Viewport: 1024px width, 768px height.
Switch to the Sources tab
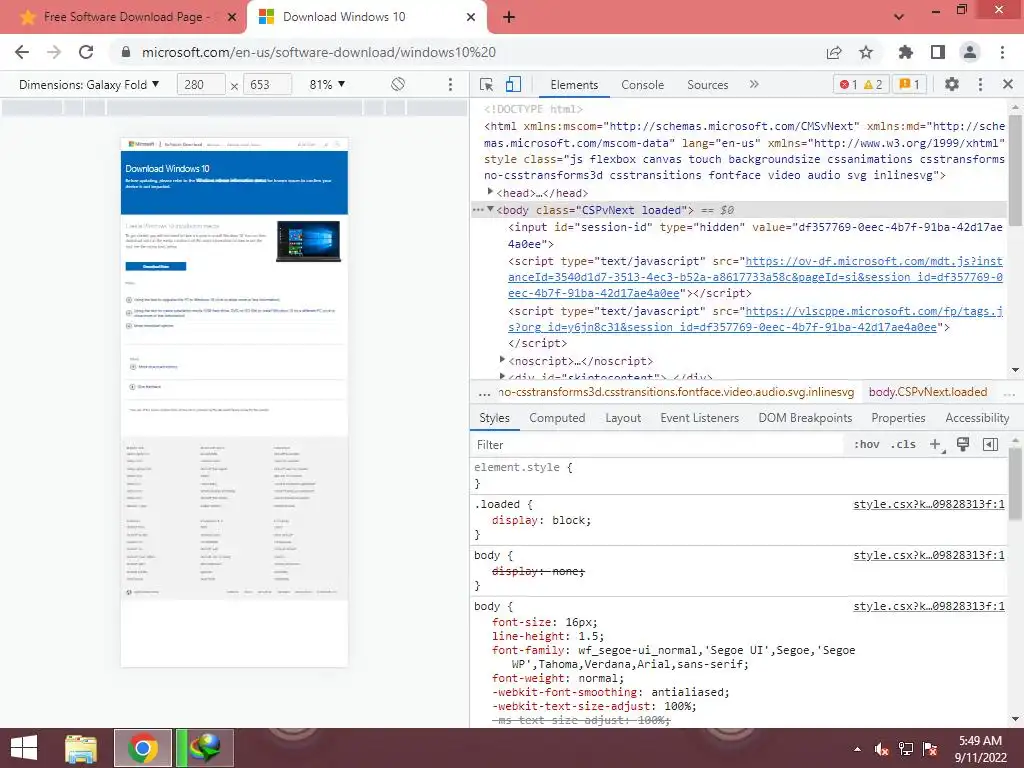[707, 84]
